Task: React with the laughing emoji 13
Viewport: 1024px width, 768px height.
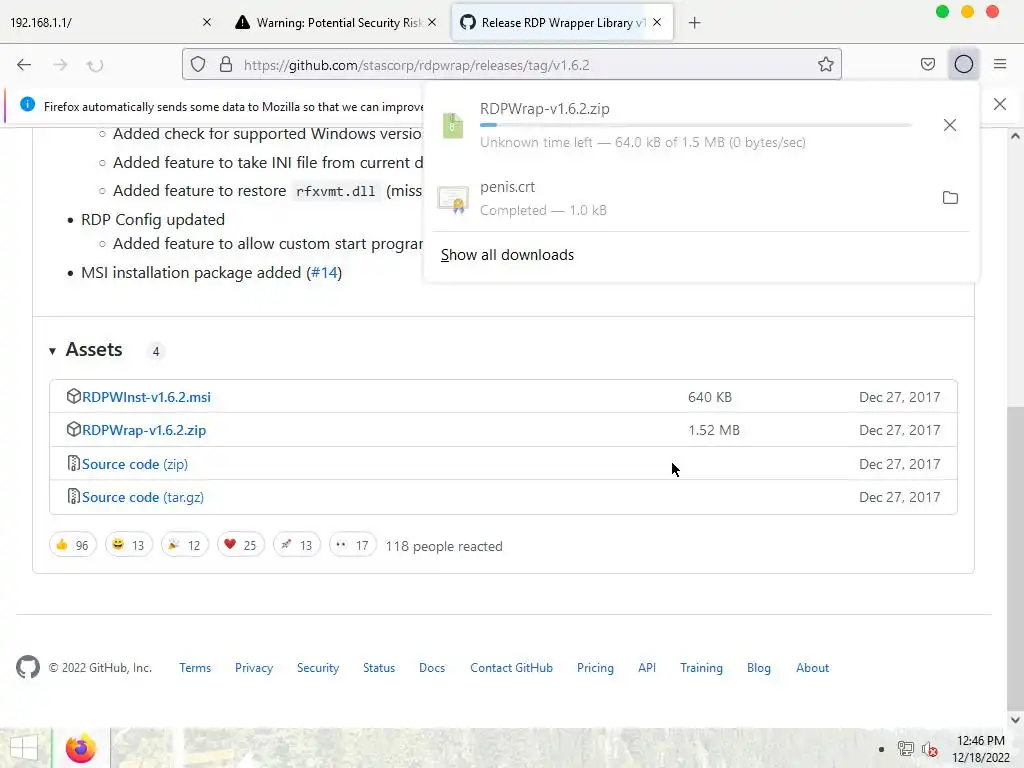Action: pos(129,545)
